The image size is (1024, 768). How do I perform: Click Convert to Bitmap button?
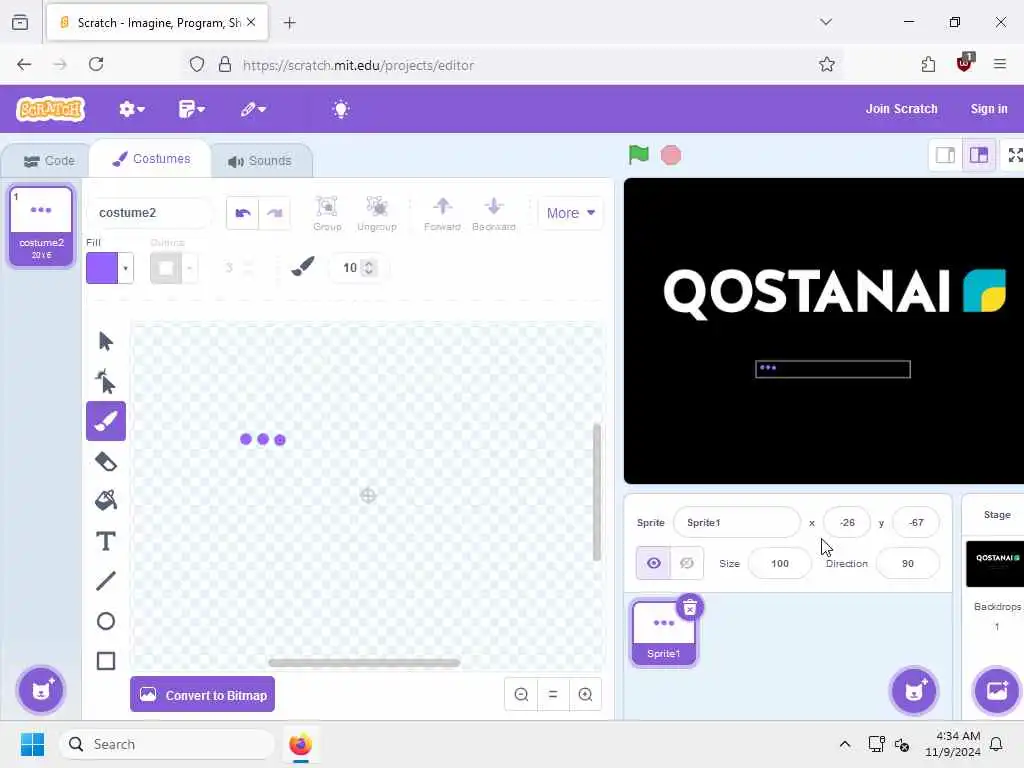tap(202, 695)
